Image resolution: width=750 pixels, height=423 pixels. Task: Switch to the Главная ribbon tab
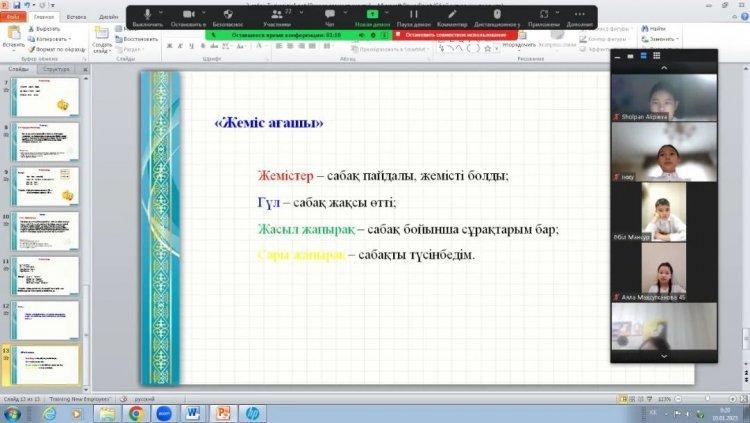(44, 17)
